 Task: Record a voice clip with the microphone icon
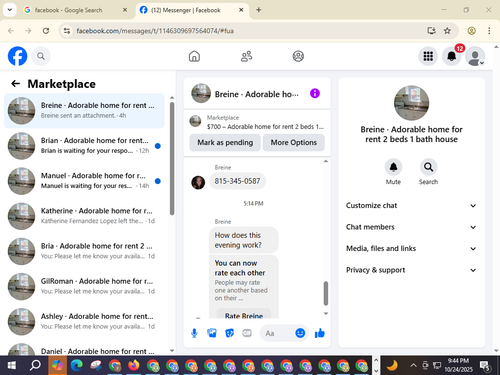pos(194,333)
